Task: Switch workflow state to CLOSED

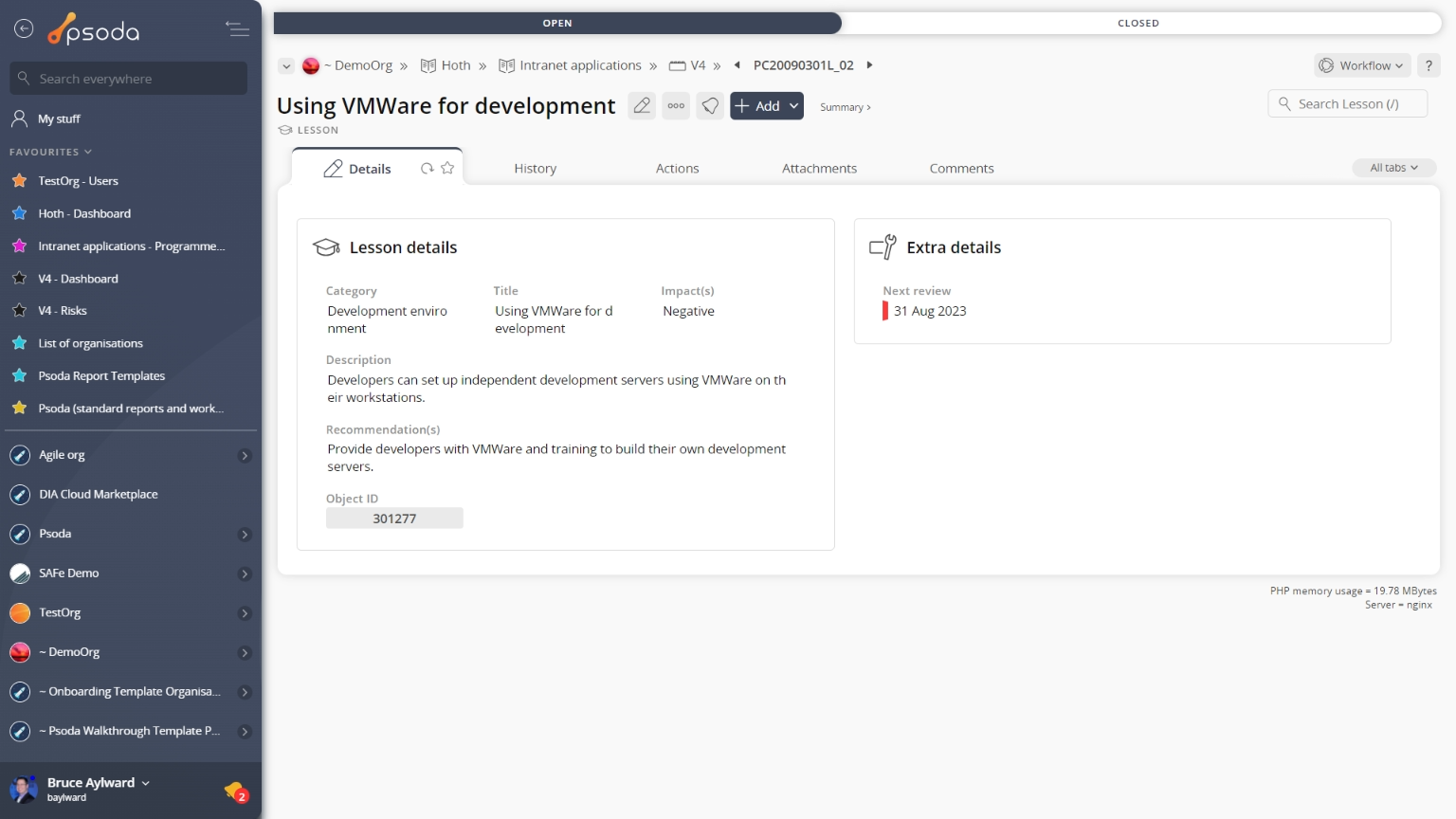Action: (x=1137, y=23)
